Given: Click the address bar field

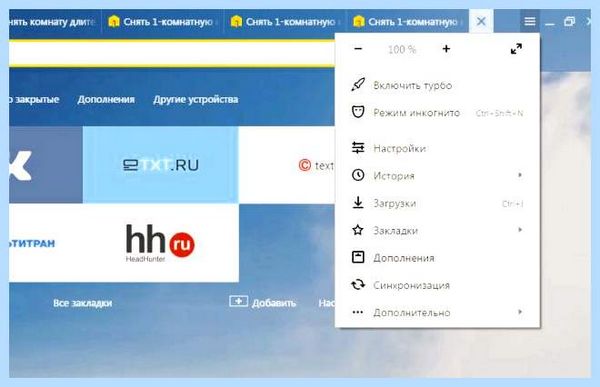Looking at the screenshot, I should [x=172, y=53].
